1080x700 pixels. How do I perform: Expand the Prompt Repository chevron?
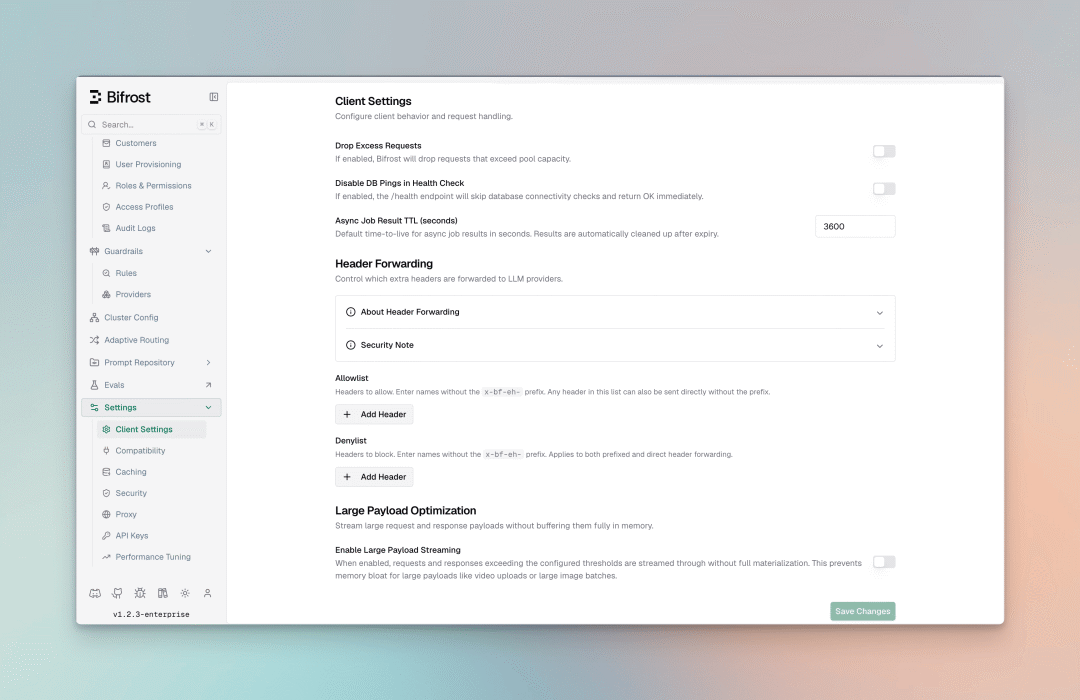pyautogui.click(x=208, y=362)
